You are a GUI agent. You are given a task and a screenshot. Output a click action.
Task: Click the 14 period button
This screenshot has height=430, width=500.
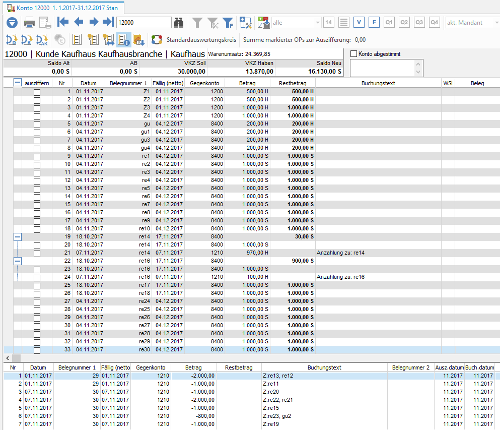328,22
